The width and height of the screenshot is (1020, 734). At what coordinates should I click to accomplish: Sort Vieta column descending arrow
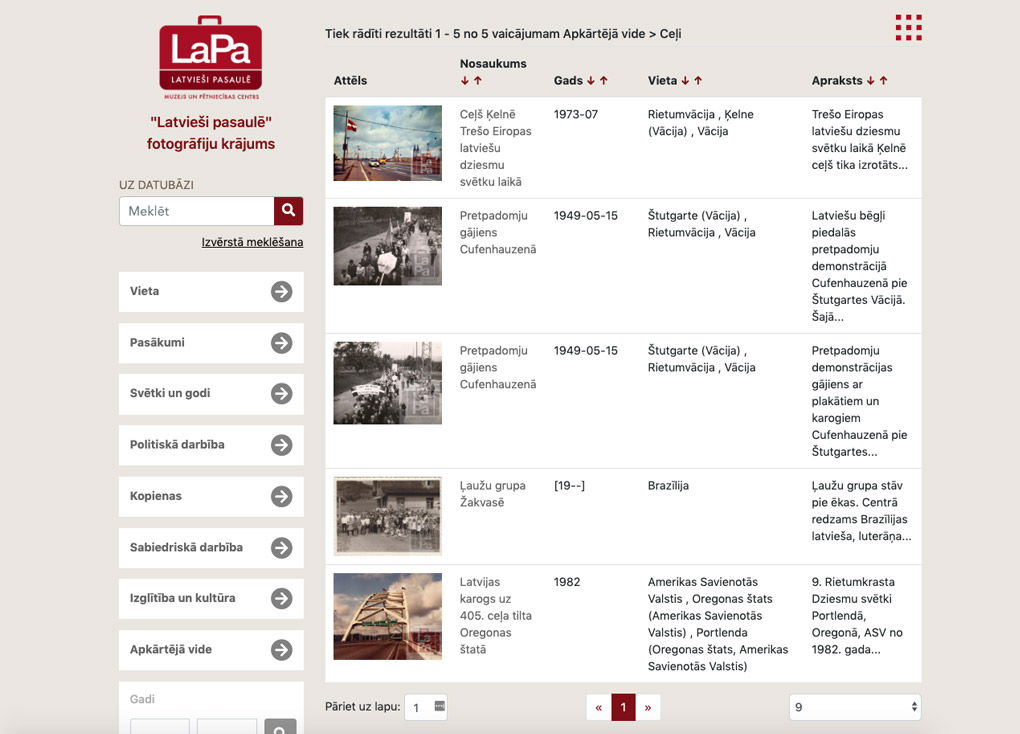point(685,81)
